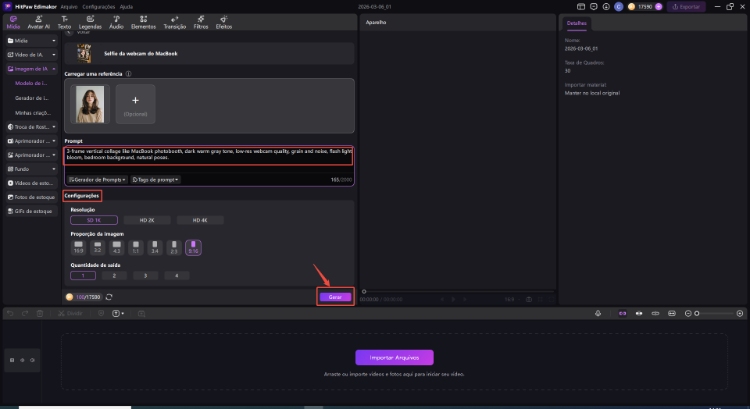
Task: Click the refresh credits icon
Action: click(109, 297)
